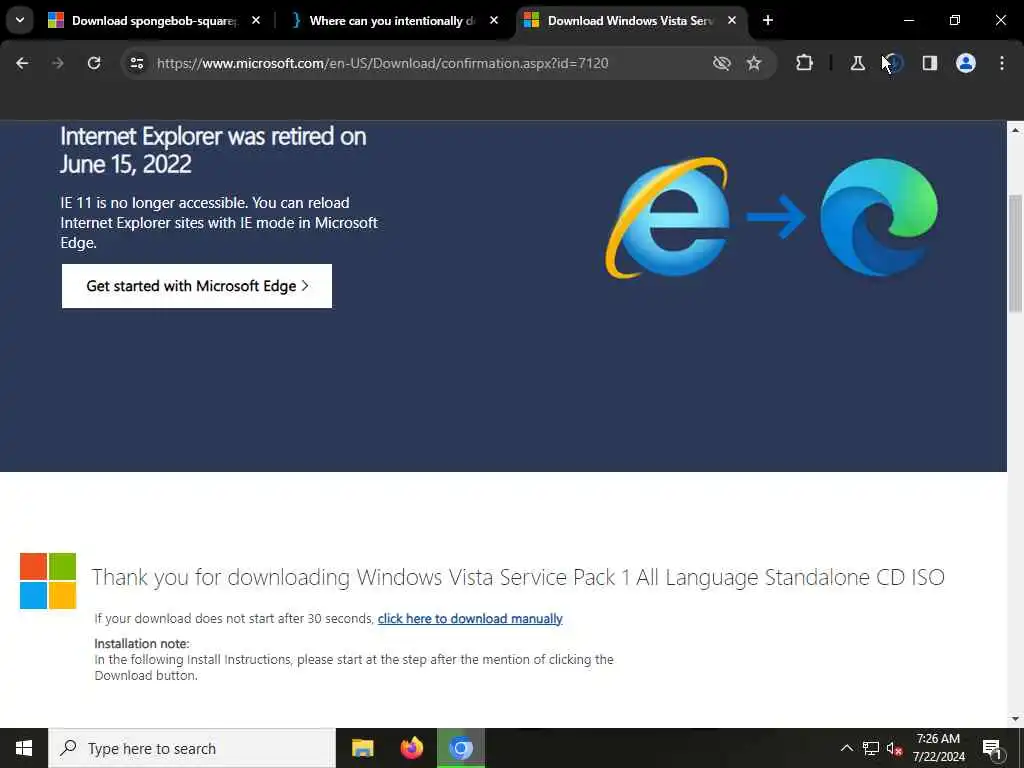1024x768 pixels.
Task: Bookmark this page with the star icon
Action: pos(754,63)
